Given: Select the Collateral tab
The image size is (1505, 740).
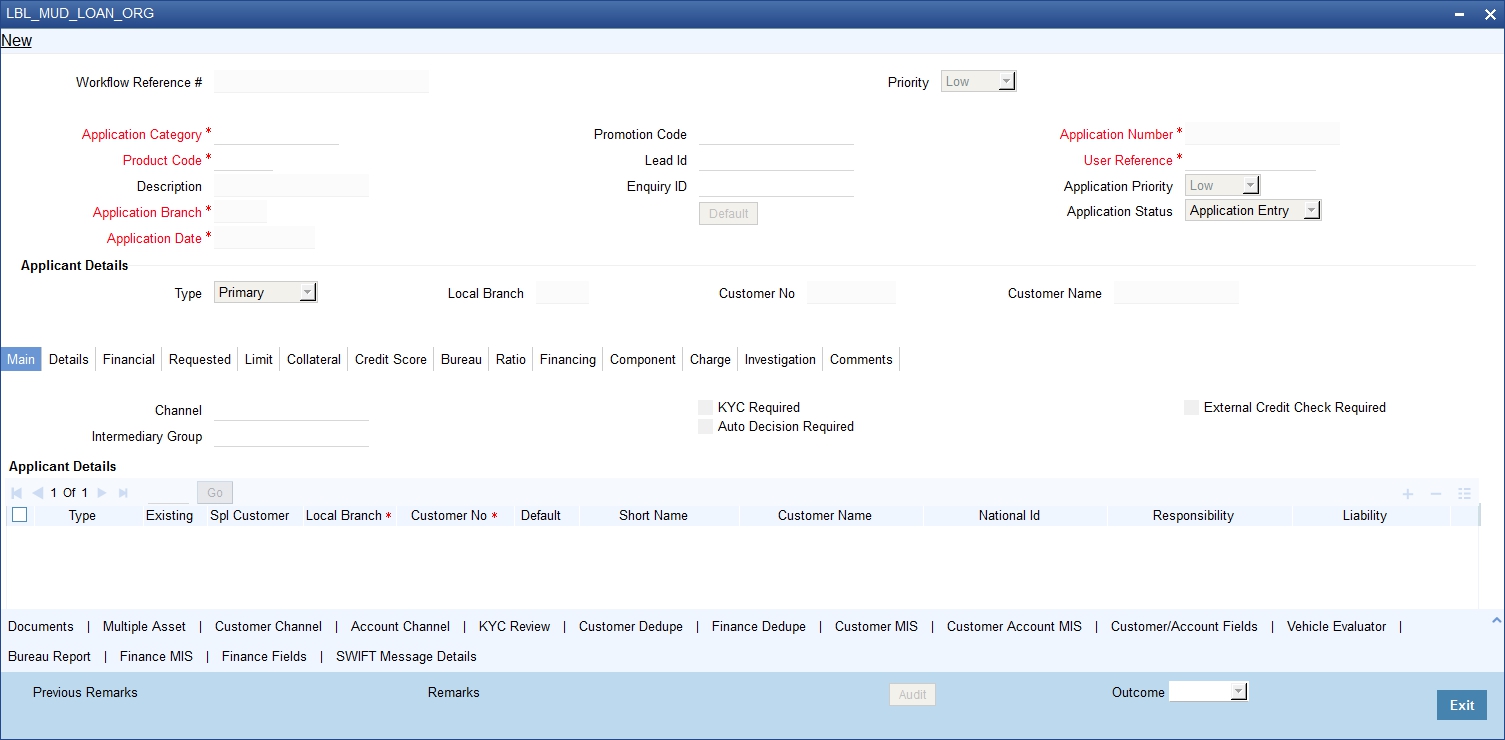Looking at the screenshot, I should click(314, 359).
